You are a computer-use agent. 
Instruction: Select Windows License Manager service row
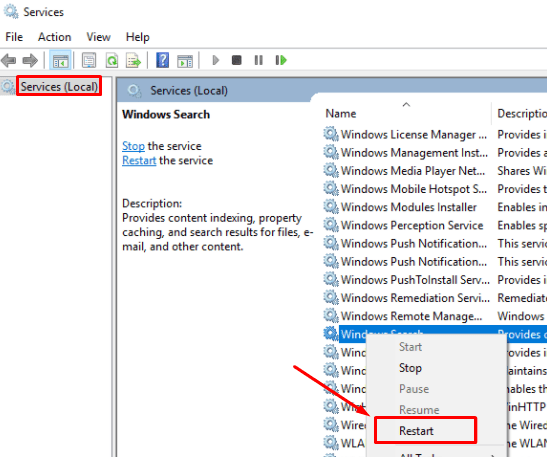tap(435, 134)
